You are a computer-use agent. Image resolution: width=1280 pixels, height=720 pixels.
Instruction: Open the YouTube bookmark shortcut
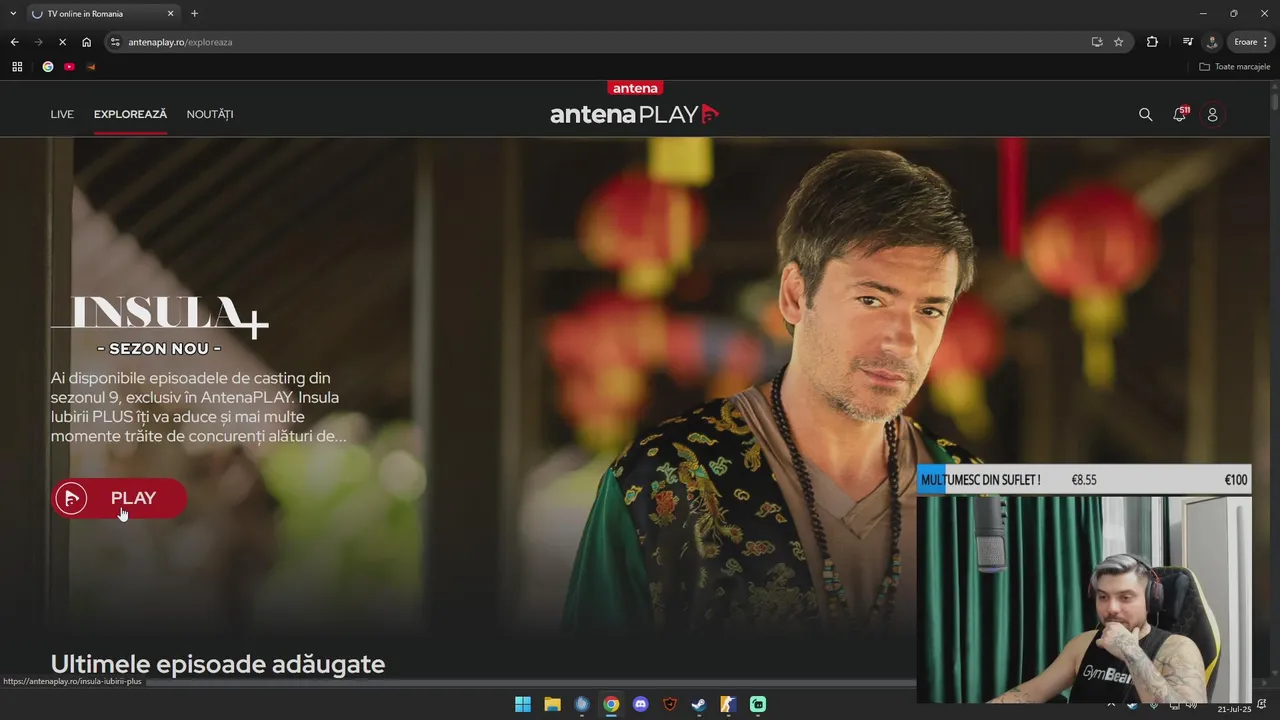69,67
